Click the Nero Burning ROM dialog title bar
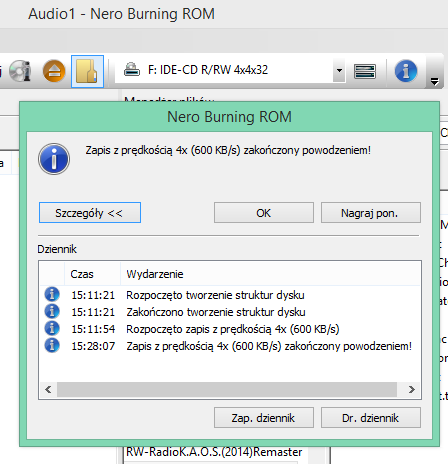 click(229, 117)
